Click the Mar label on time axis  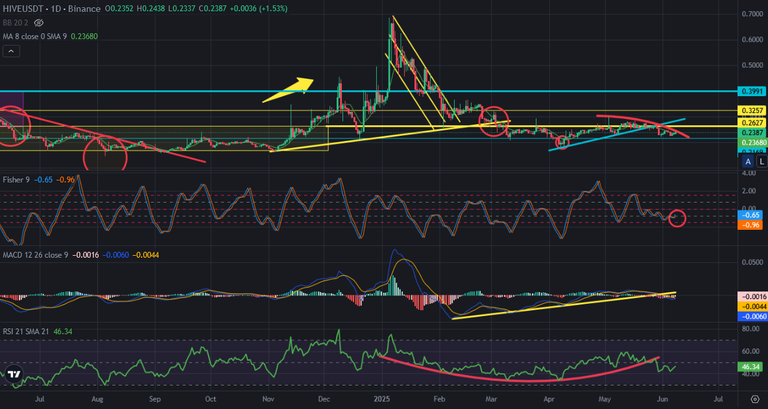[x=492, y=399]
